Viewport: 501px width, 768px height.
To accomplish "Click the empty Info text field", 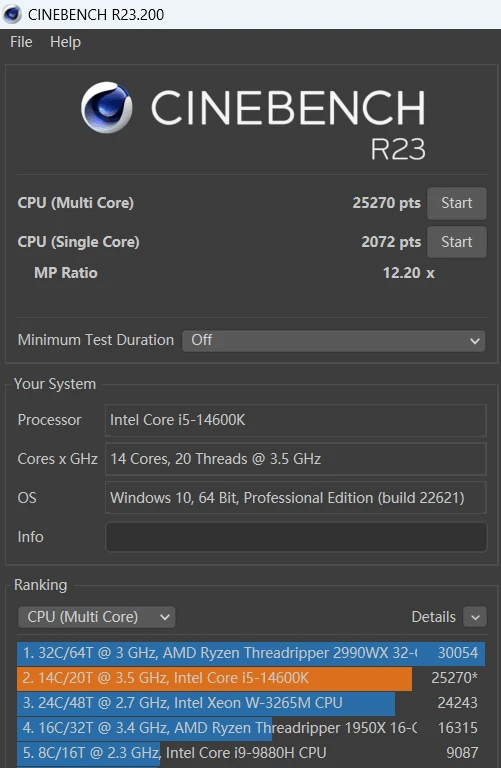I will (x=296, y=537).
